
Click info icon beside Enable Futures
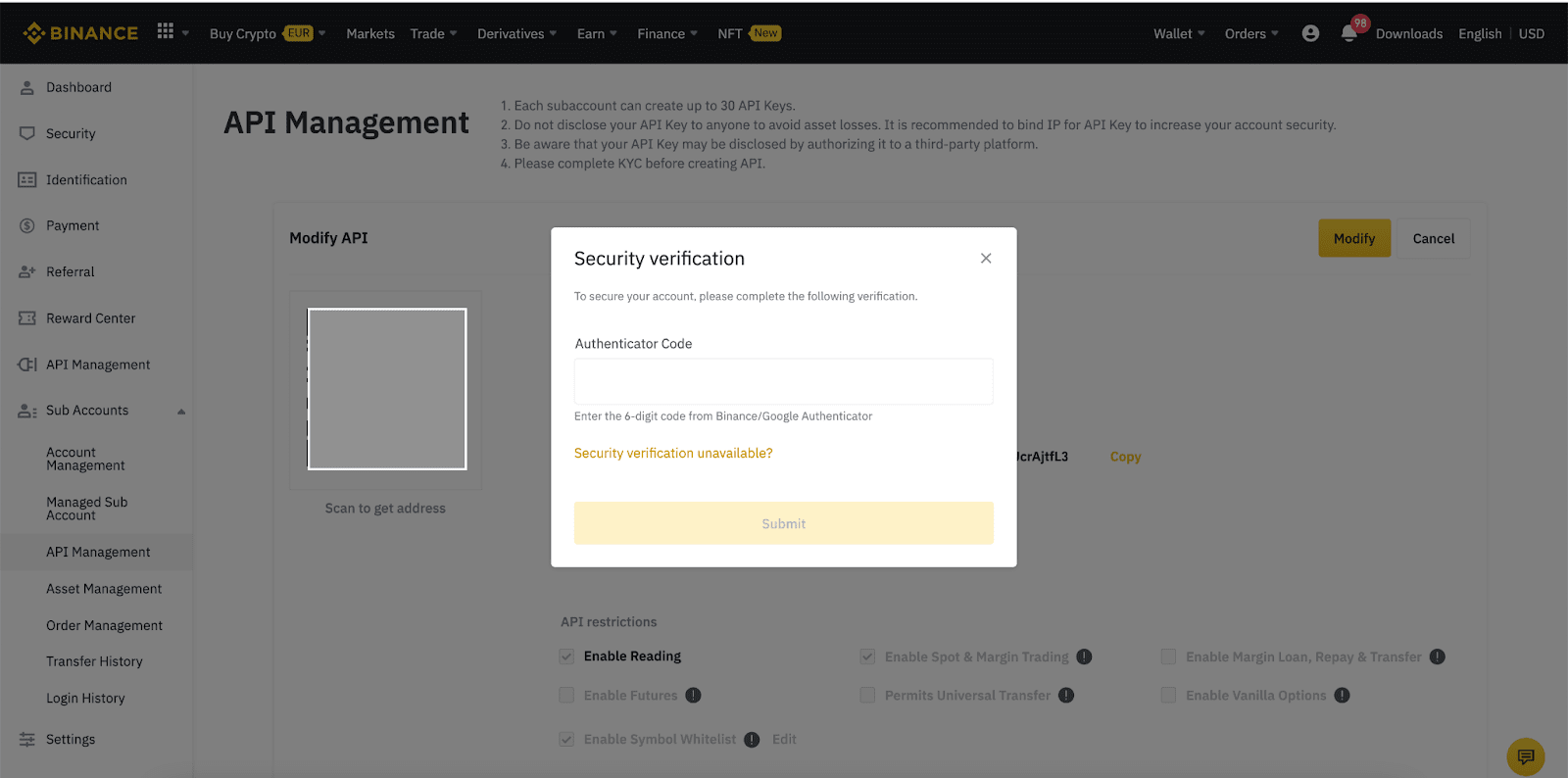693,696
